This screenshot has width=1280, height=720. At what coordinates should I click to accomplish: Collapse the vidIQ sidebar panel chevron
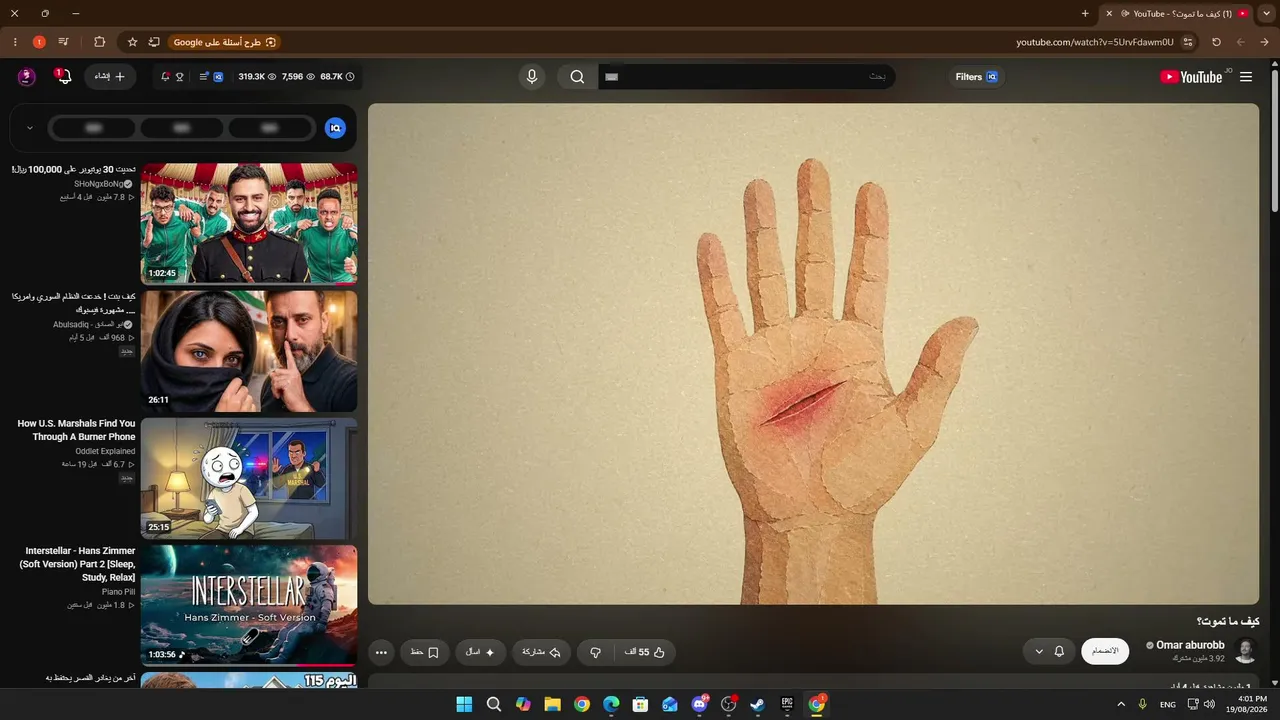point(30,128)
